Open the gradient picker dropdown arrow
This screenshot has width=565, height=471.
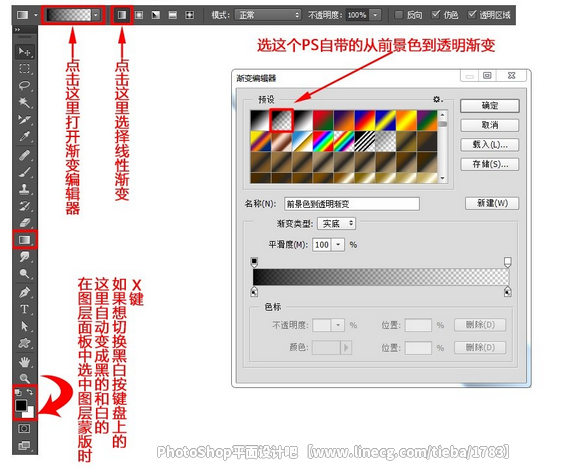(96, 15)
